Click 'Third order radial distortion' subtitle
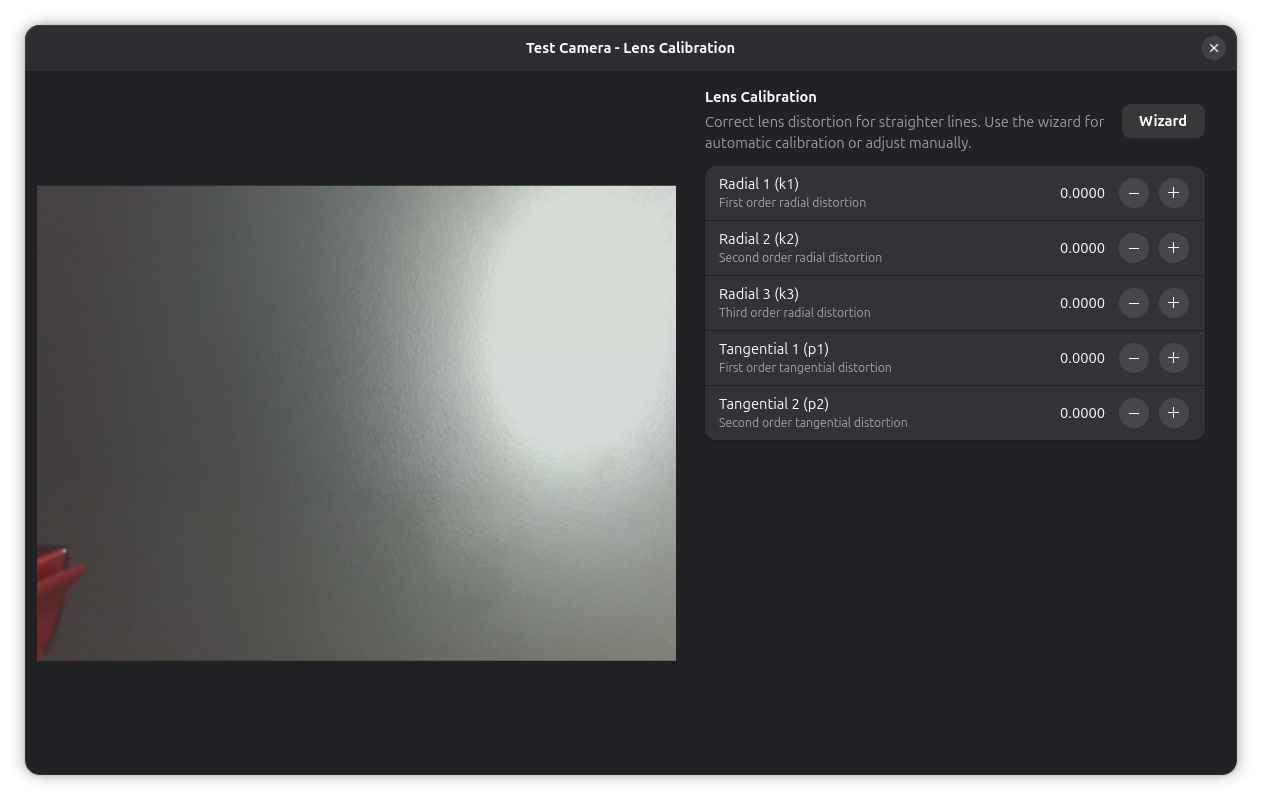The height and width of the screenshot is (800, 1262). [795, 313]
